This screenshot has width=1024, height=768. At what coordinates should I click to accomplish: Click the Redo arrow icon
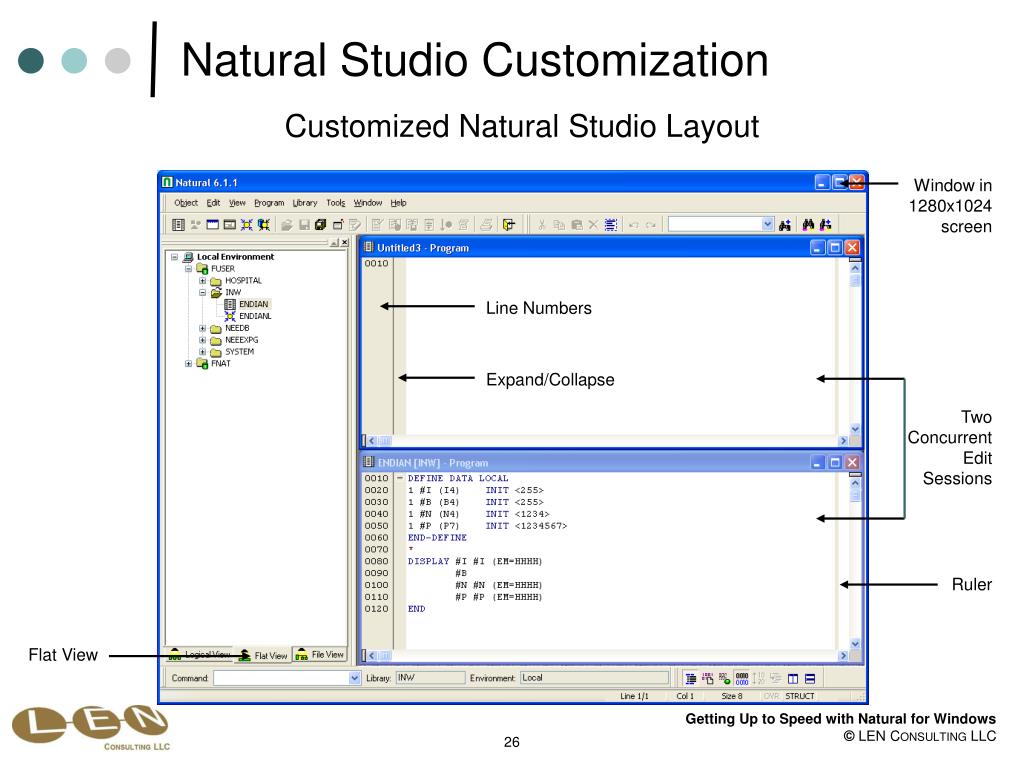click(650, 225)
